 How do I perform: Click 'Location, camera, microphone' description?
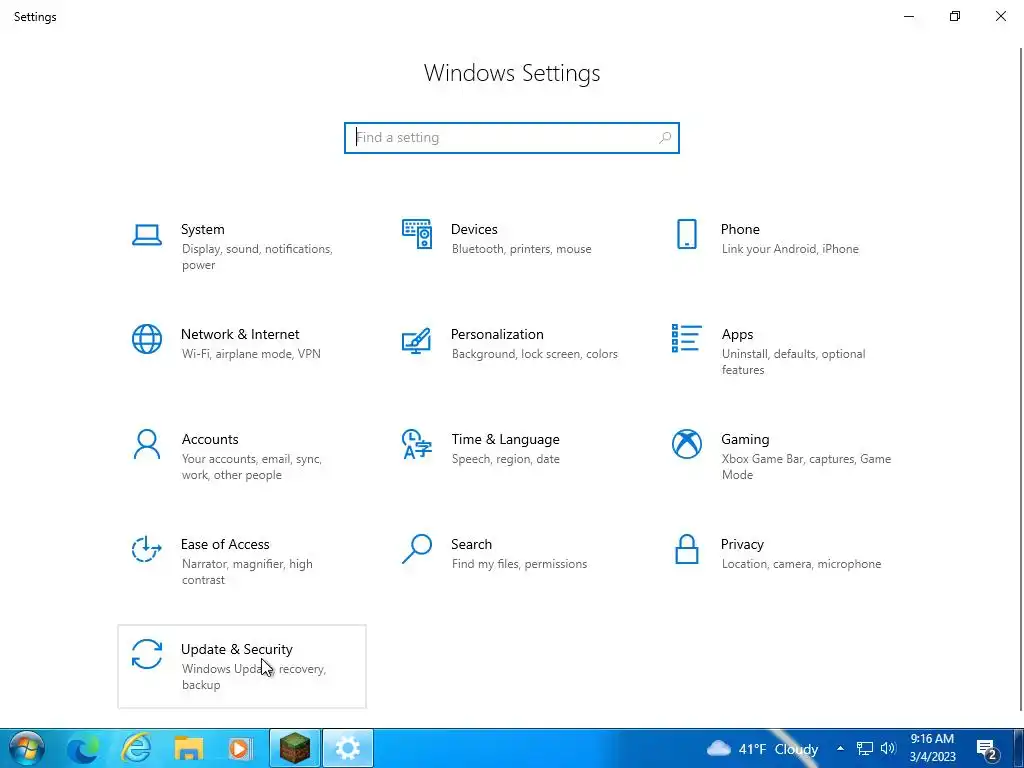(801, 564)
